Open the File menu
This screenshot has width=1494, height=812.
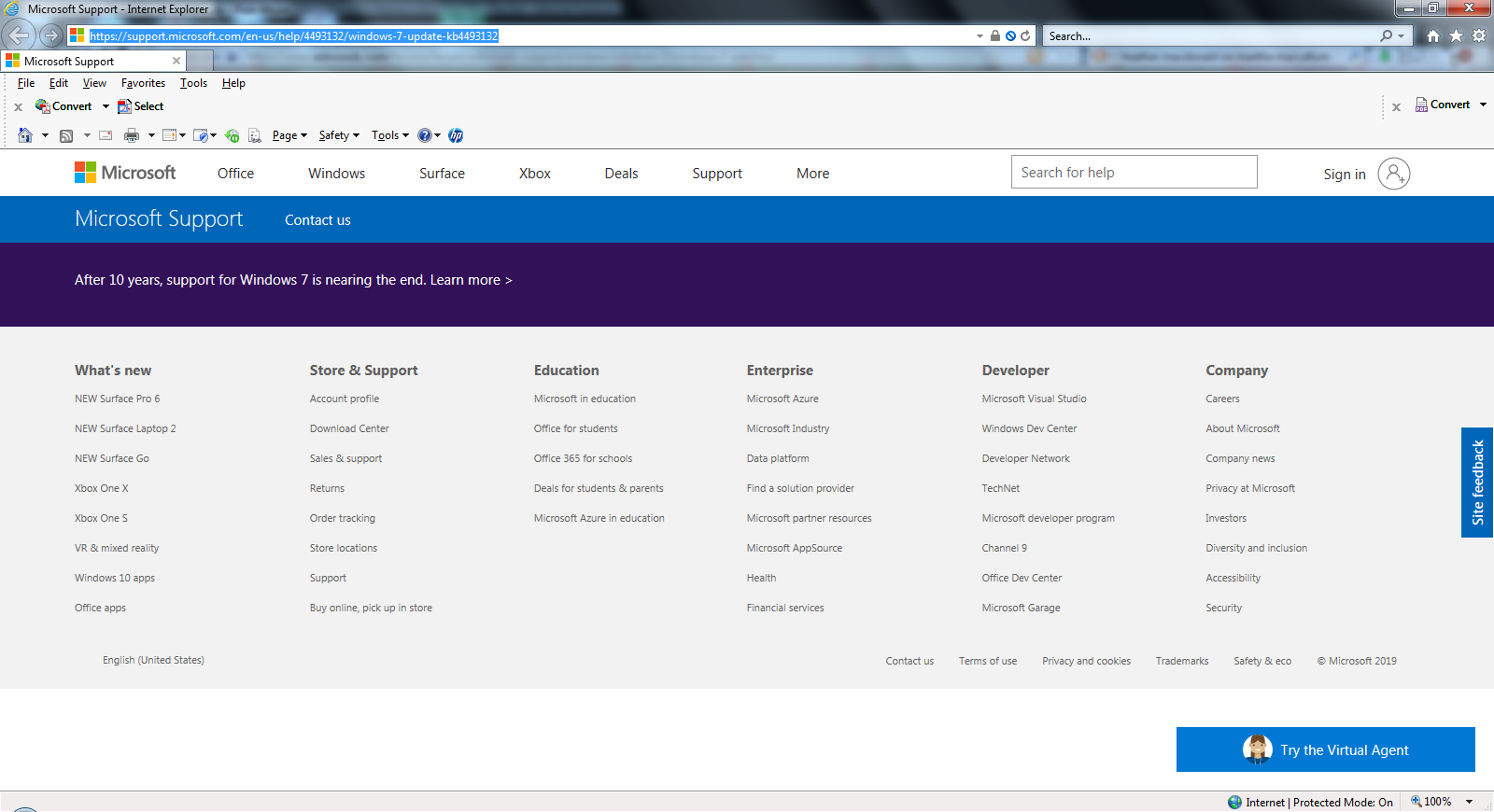pyautogui.click(x=26, y=83)
